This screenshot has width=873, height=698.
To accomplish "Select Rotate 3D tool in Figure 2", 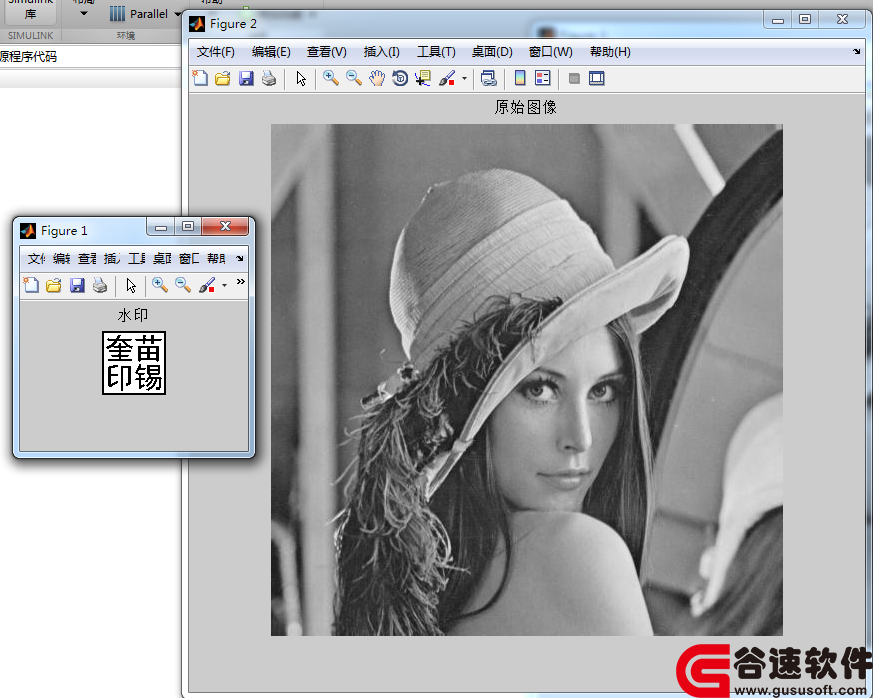I will point(400,78).
